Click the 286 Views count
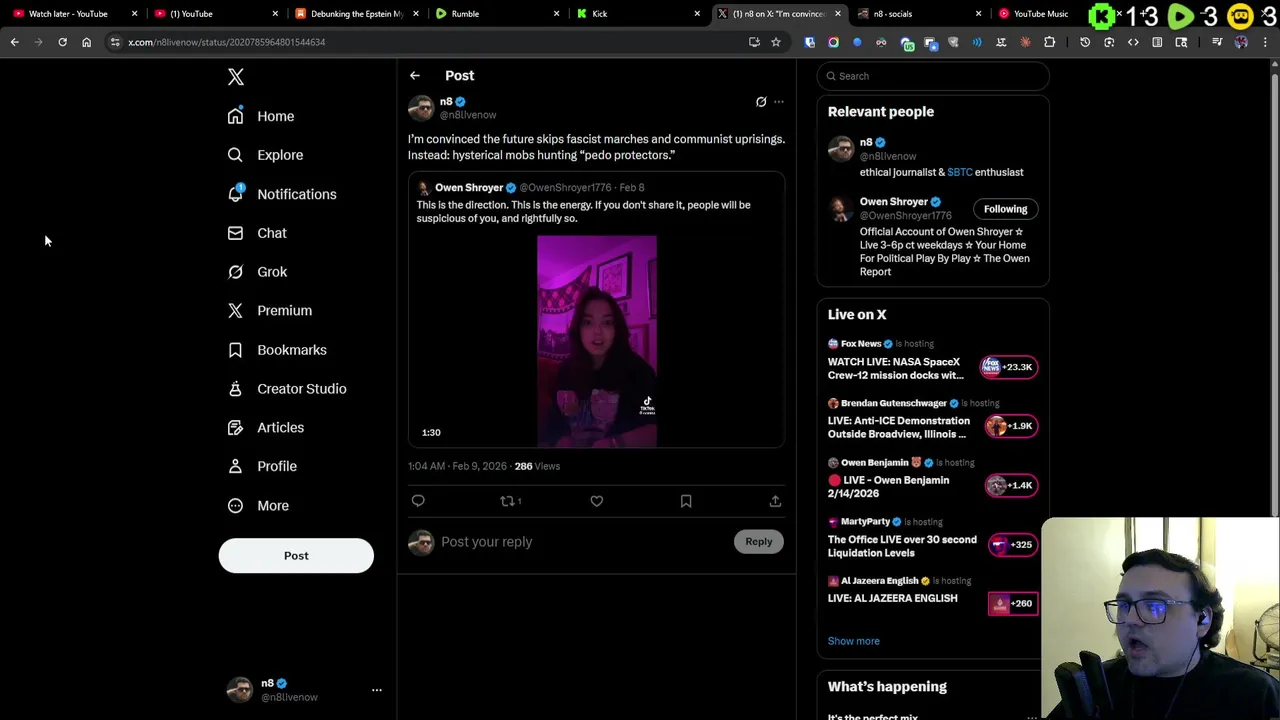Screen dimensions: 1280x720 click(x=537, y=466)
